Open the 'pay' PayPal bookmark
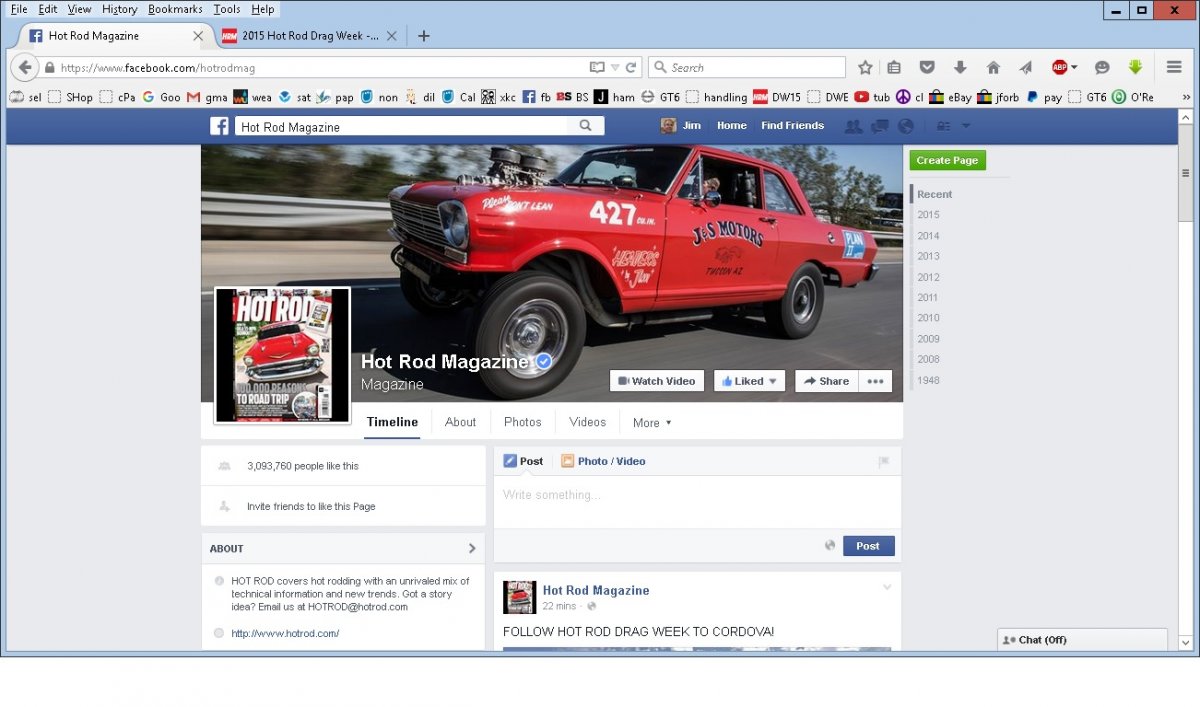Image resolution: width=1200 pixels, height=707 pixels. tap(1044, 97)
